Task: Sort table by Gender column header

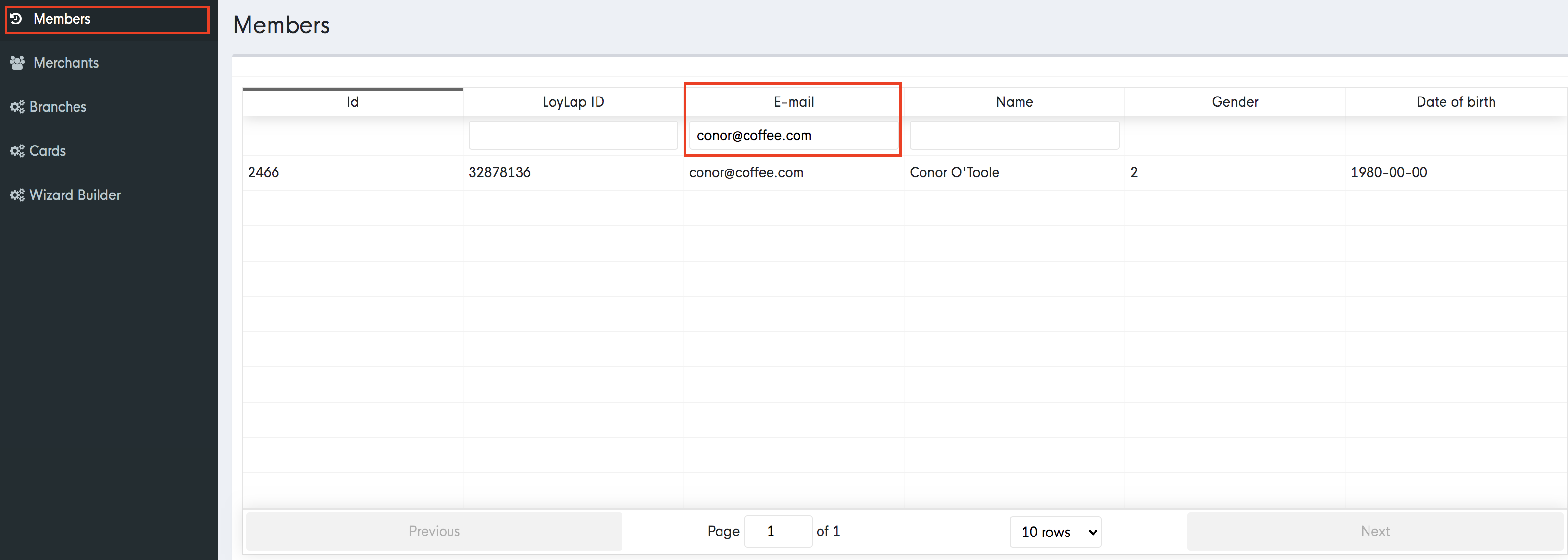Action: click(1234, 101)
